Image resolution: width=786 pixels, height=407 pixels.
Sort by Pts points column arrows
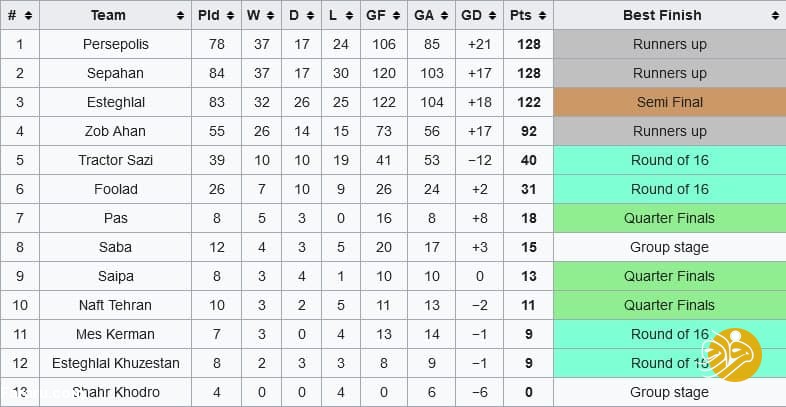[541, 15]
